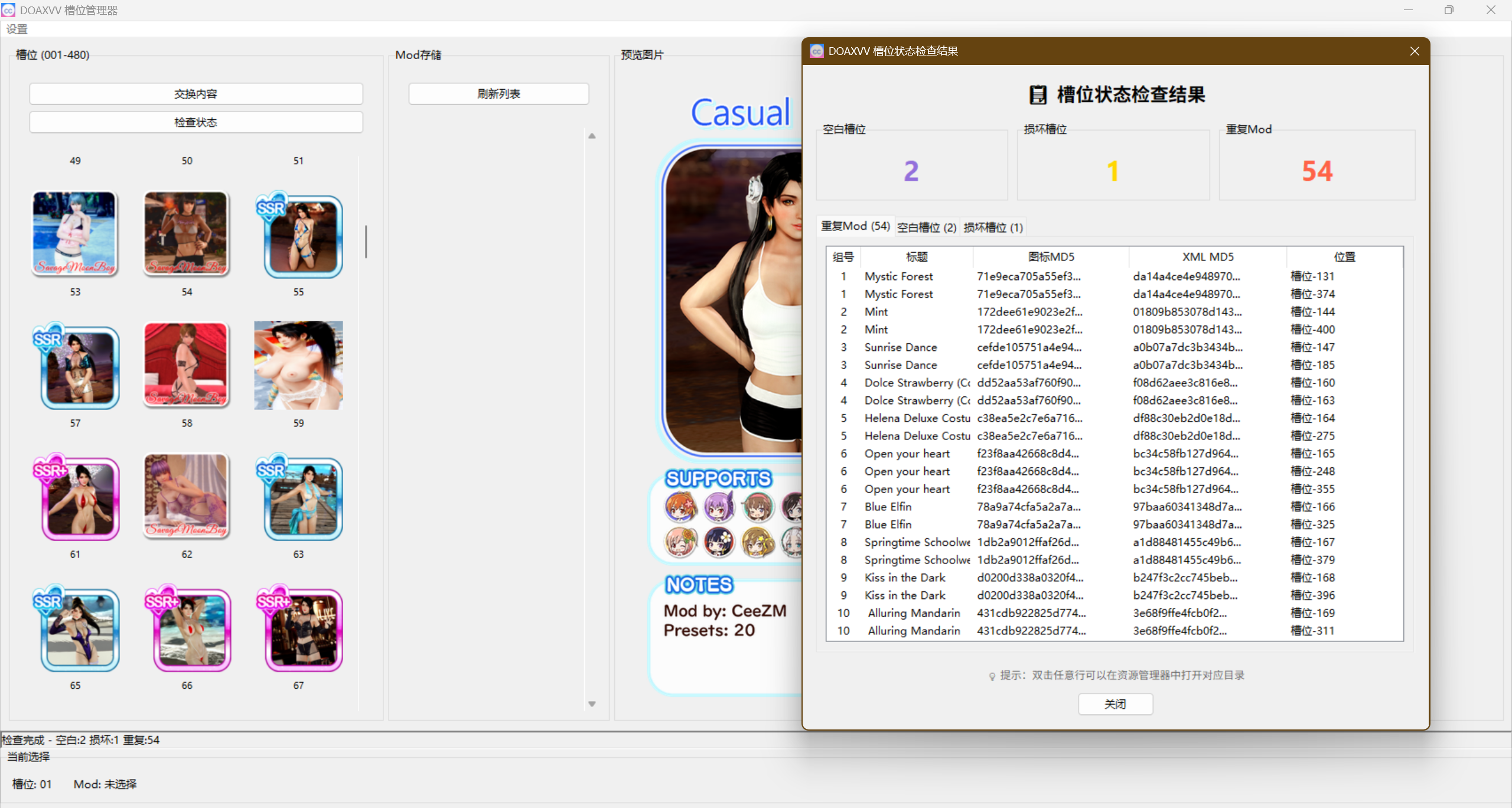Image resolution: width=1512 pixels, height=808 pixels.
Task: Select the slot 61 SSR+ thumbnail
Action: [x=76, y=497]
